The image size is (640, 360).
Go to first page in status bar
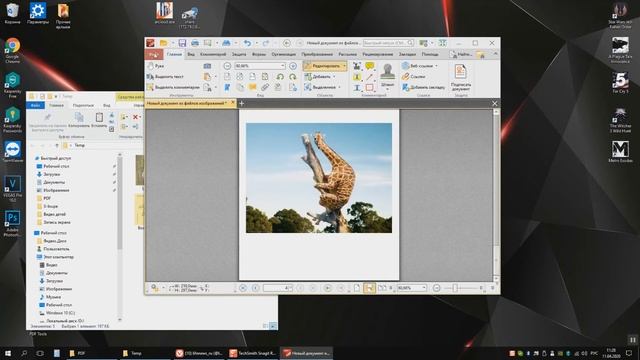point(243,288)
